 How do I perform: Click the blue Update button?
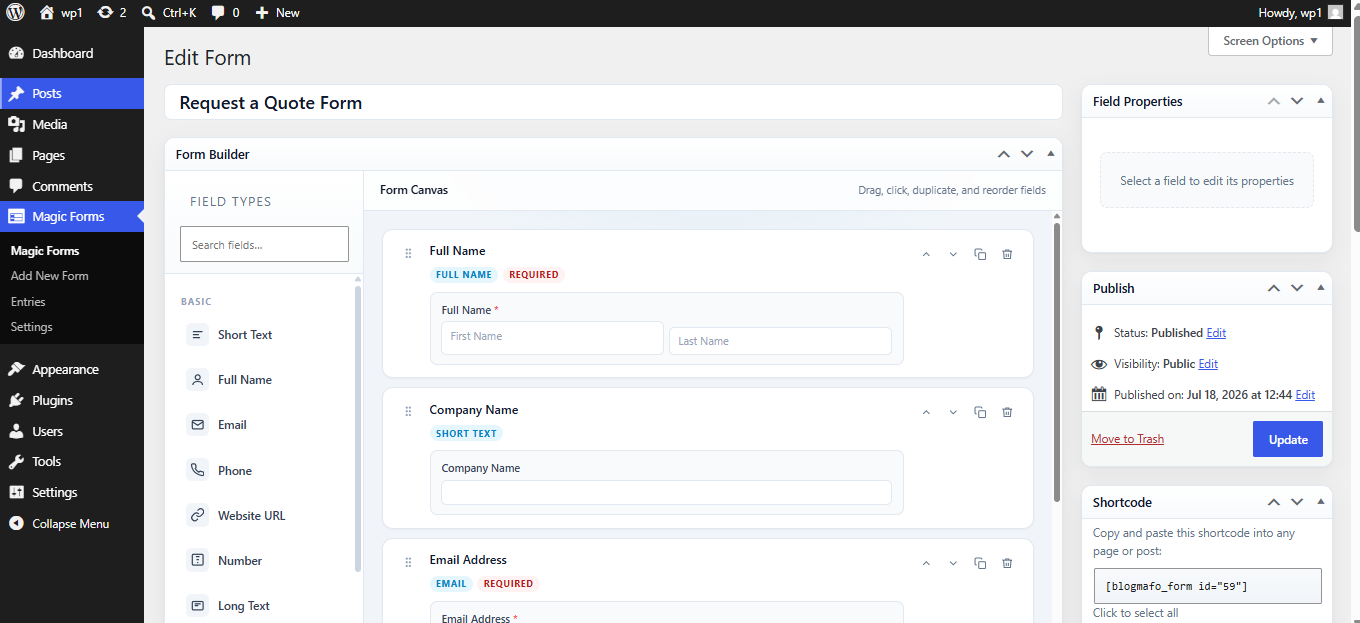pyautogui.click(x=1287, y=439)
